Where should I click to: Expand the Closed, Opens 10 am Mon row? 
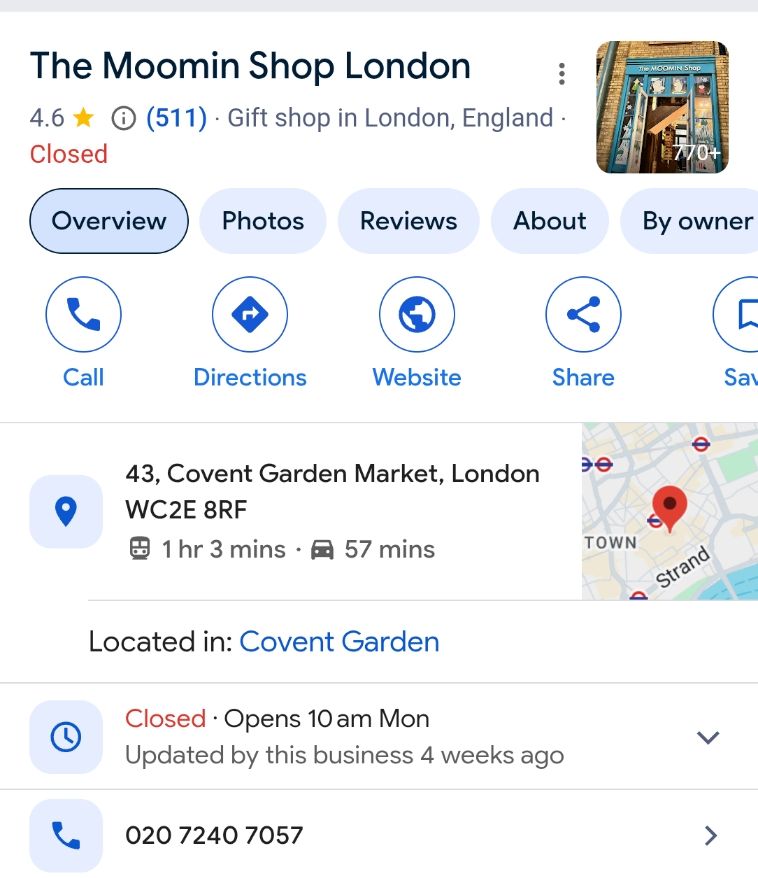click(x=379, y=736)
